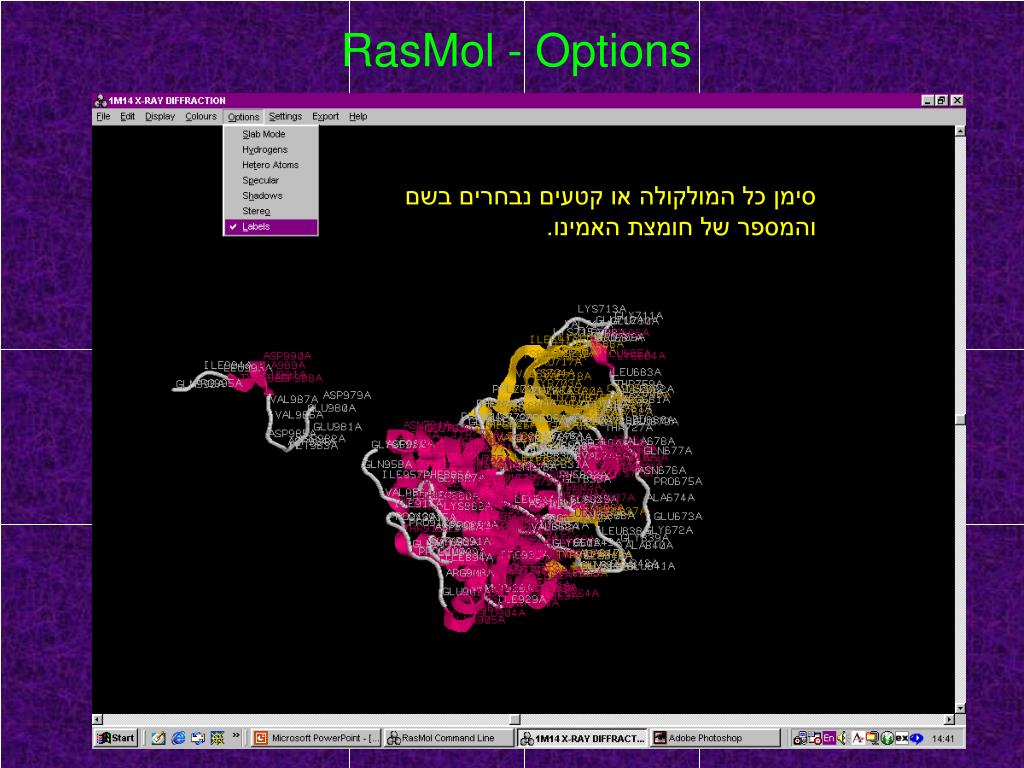Toggle Shadows option
1024x768 pixels.
pos(271,195)
